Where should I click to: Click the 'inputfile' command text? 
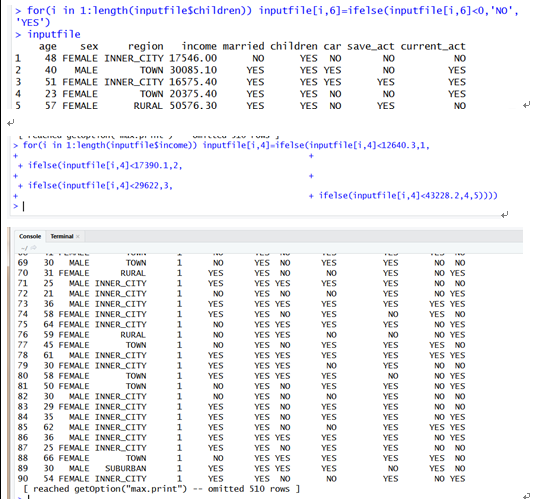(x=54, y=34)
